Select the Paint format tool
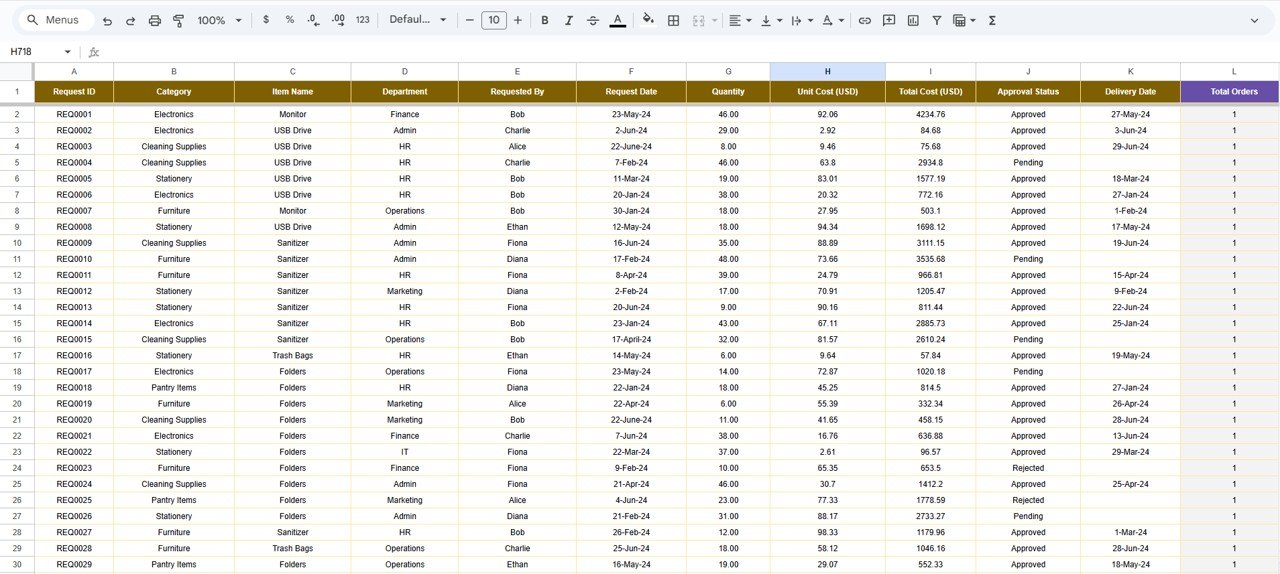This screenshot has height=574, width=1280. pyautogui.click(x=178, y=20)
